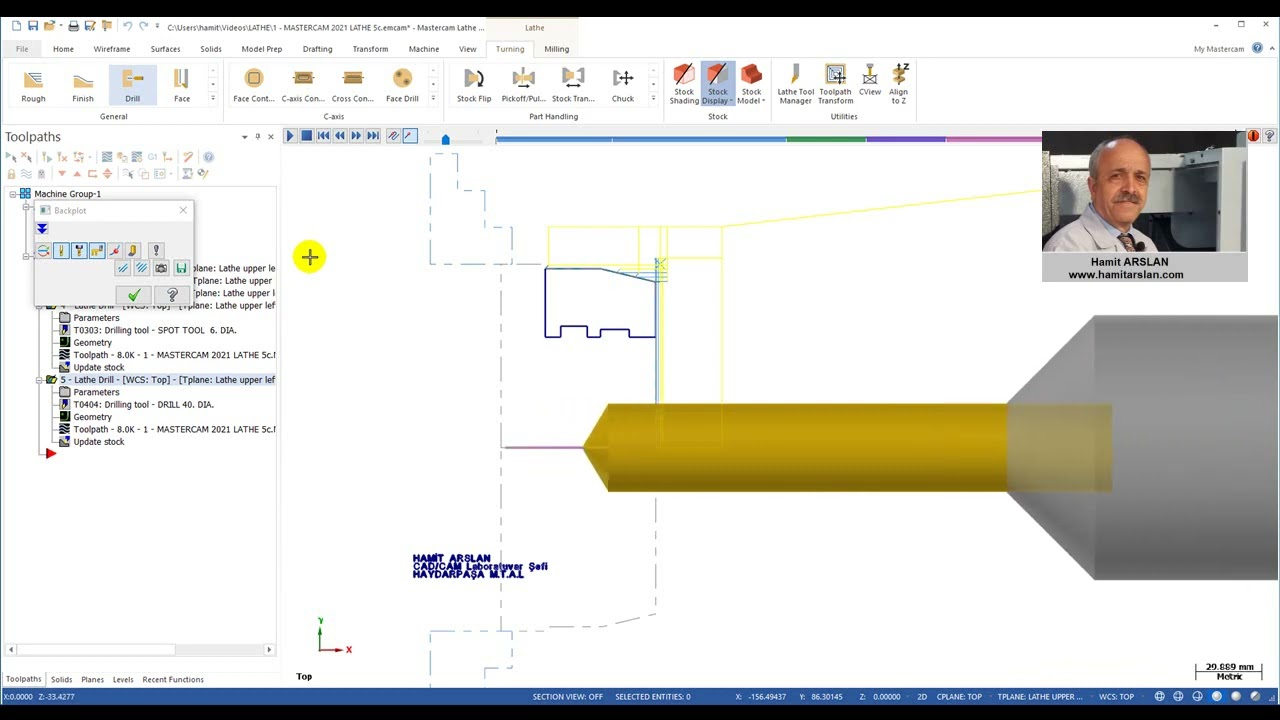Open the Recent Functions tab
The image size is (1280, 720).
173,680
